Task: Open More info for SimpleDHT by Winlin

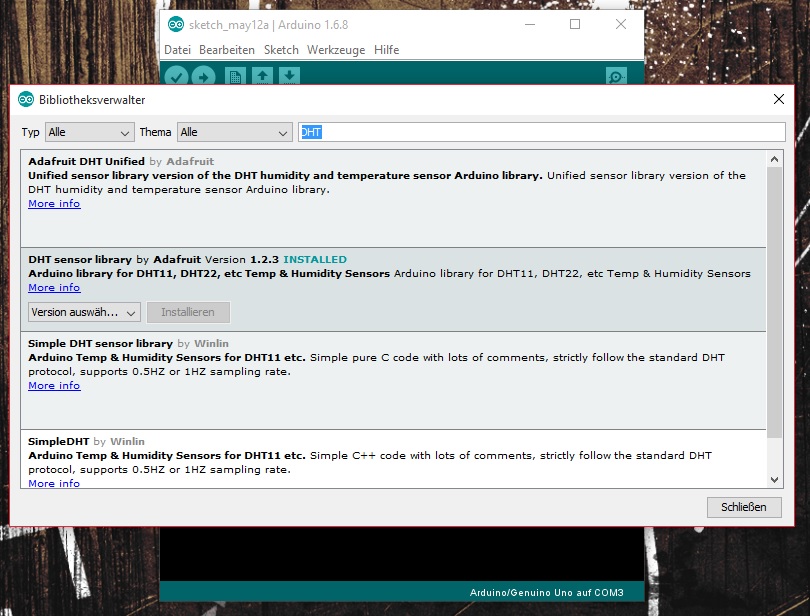Action: 54,483
